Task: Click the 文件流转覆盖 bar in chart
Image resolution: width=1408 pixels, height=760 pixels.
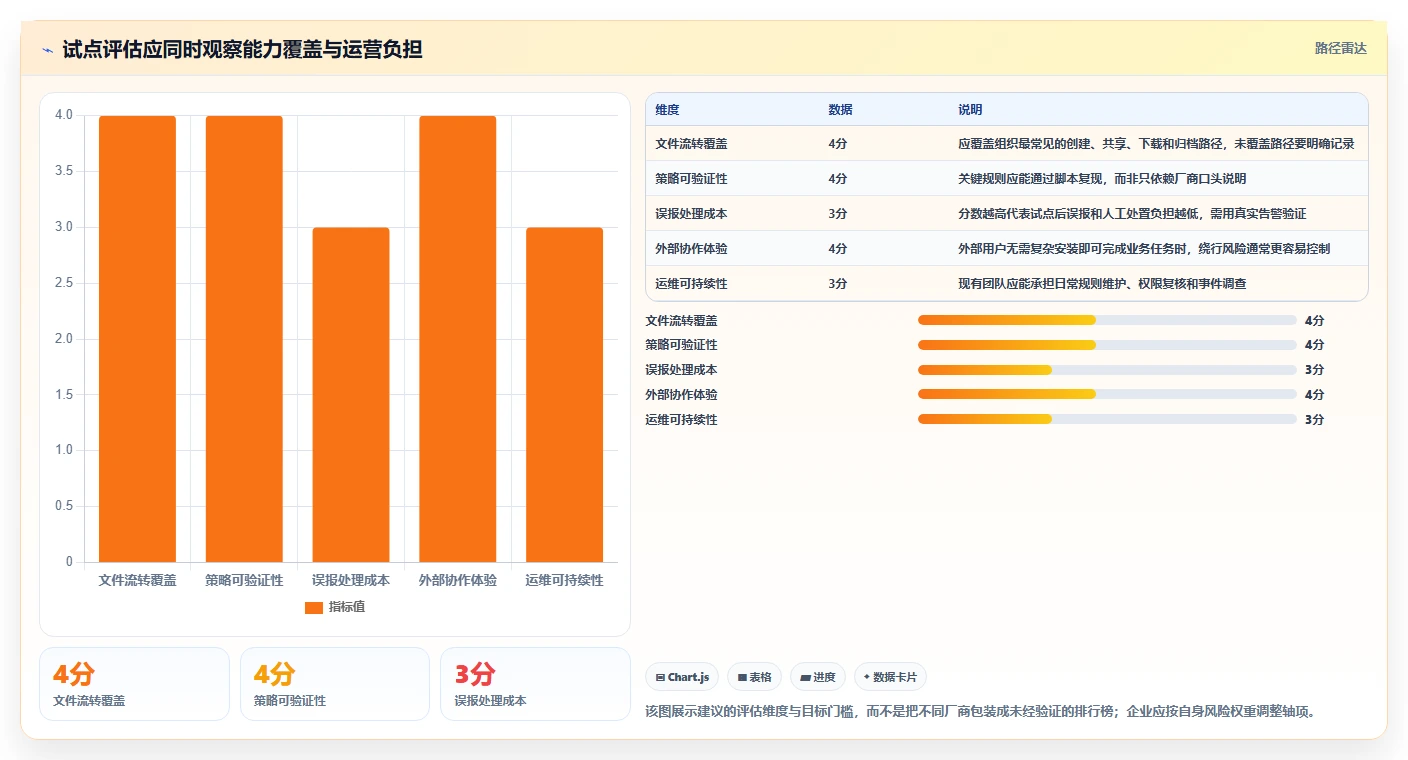Action: [x=138, y=339]
